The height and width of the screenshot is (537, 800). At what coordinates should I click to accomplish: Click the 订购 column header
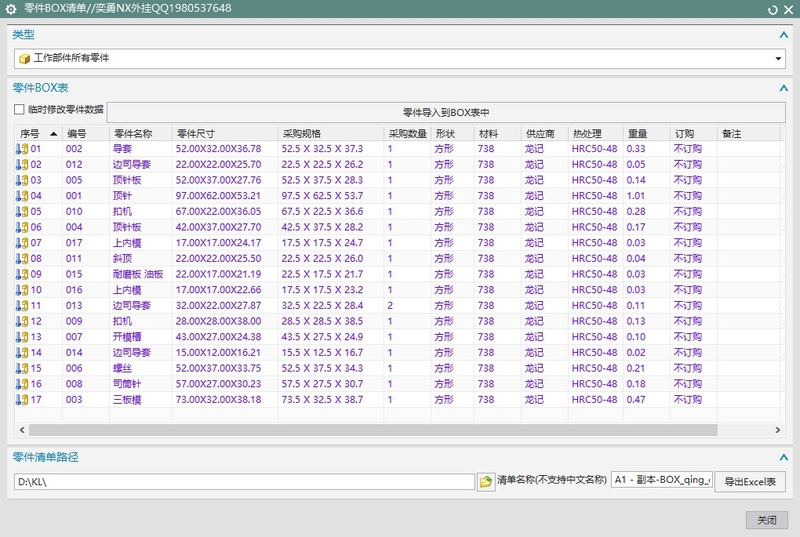point(693,134)
